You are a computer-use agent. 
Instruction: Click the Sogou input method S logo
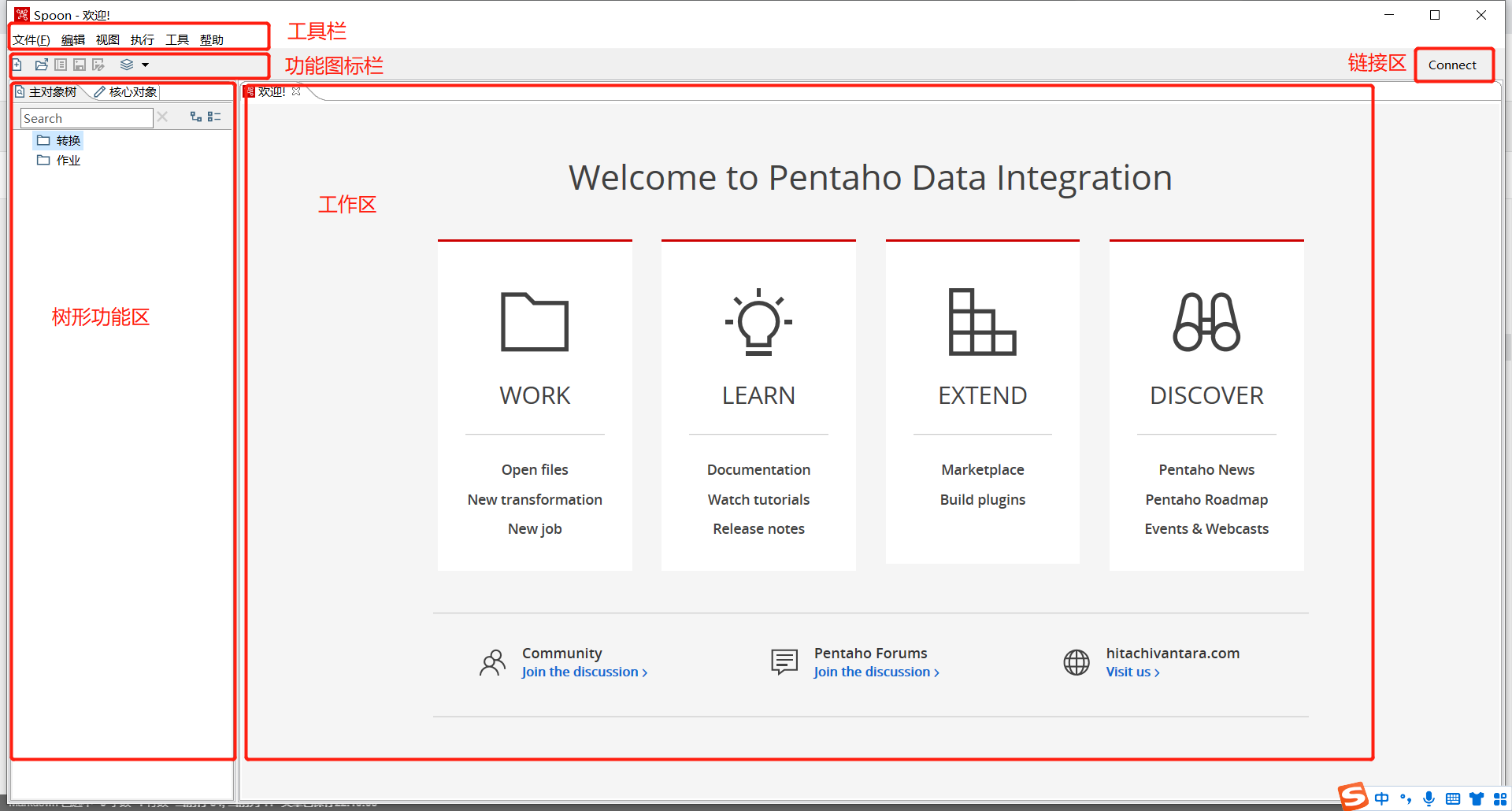point(1353,796)
